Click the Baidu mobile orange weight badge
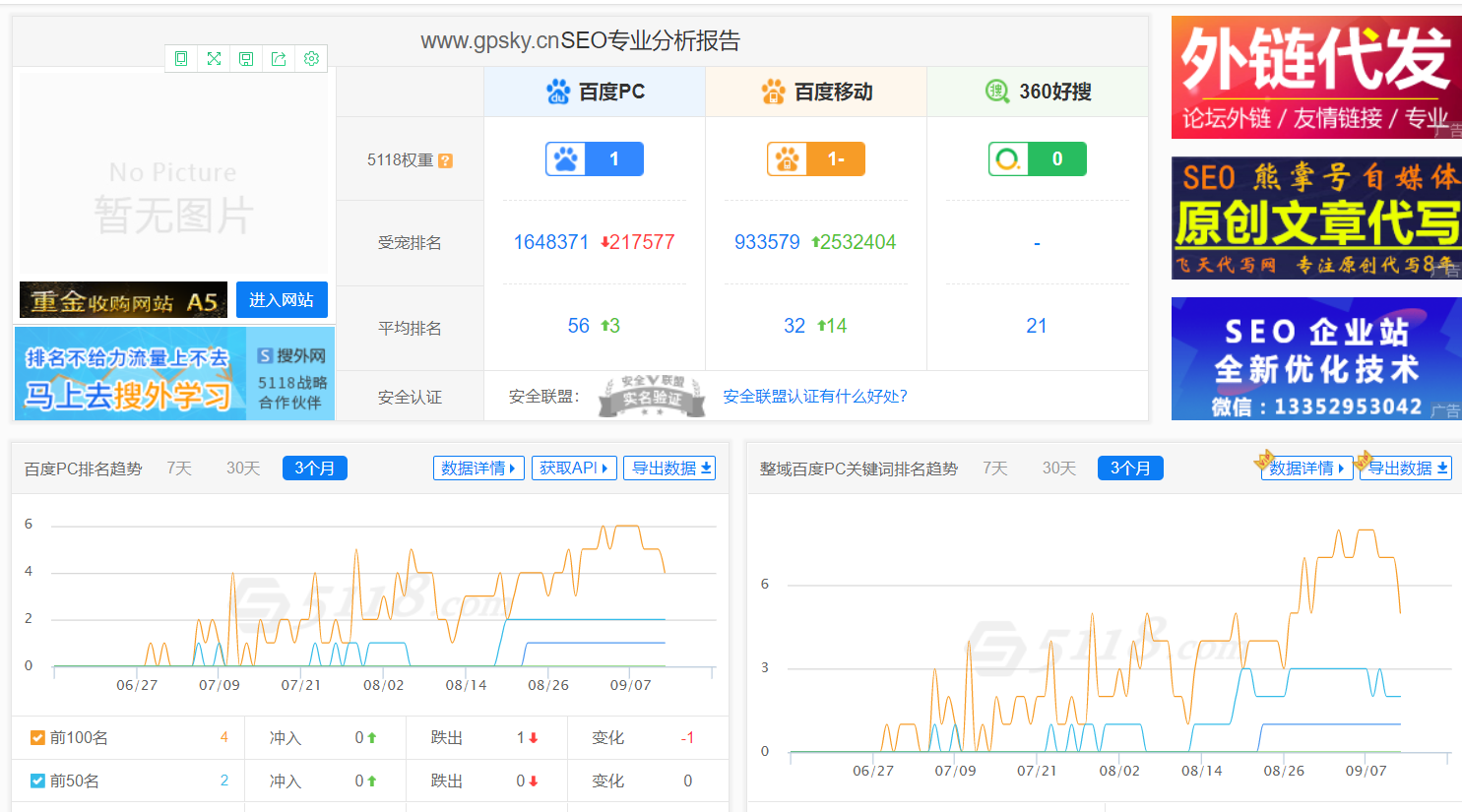1462x812 pixels. (815, 159)
